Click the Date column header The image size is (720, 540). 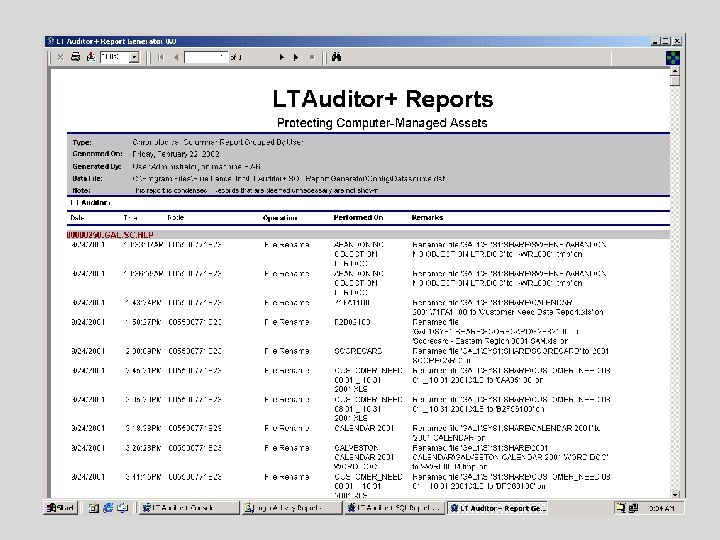(x=77, y=218)
